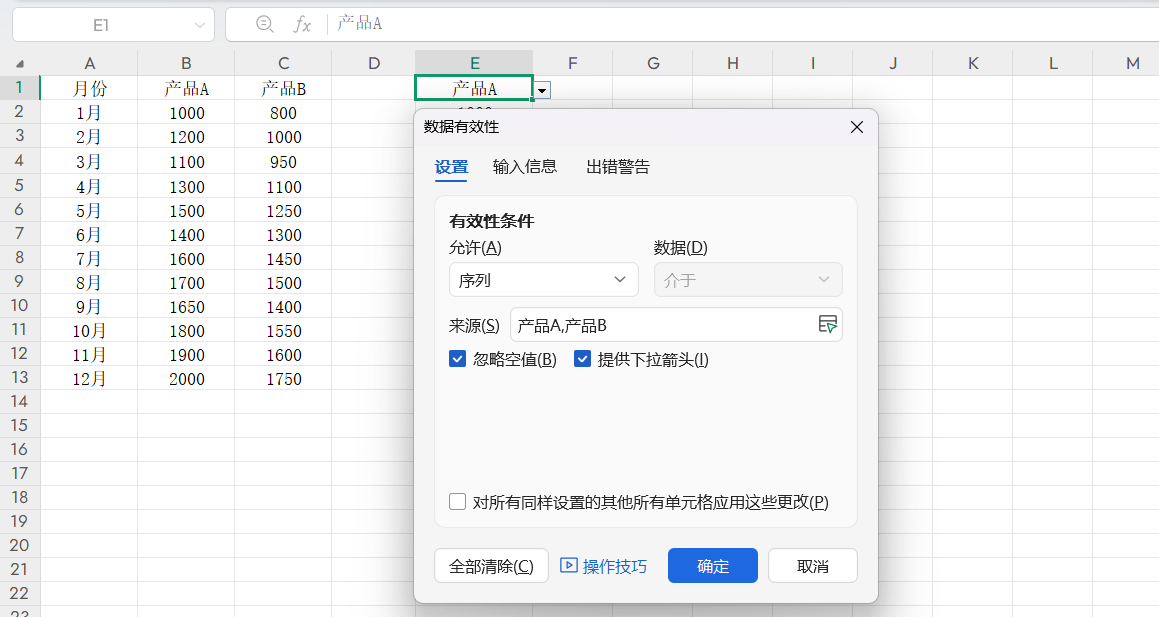Click the 来源 input containing 产品A,产品B
The height and width of the screenshot is (617, 1159).
660,324
